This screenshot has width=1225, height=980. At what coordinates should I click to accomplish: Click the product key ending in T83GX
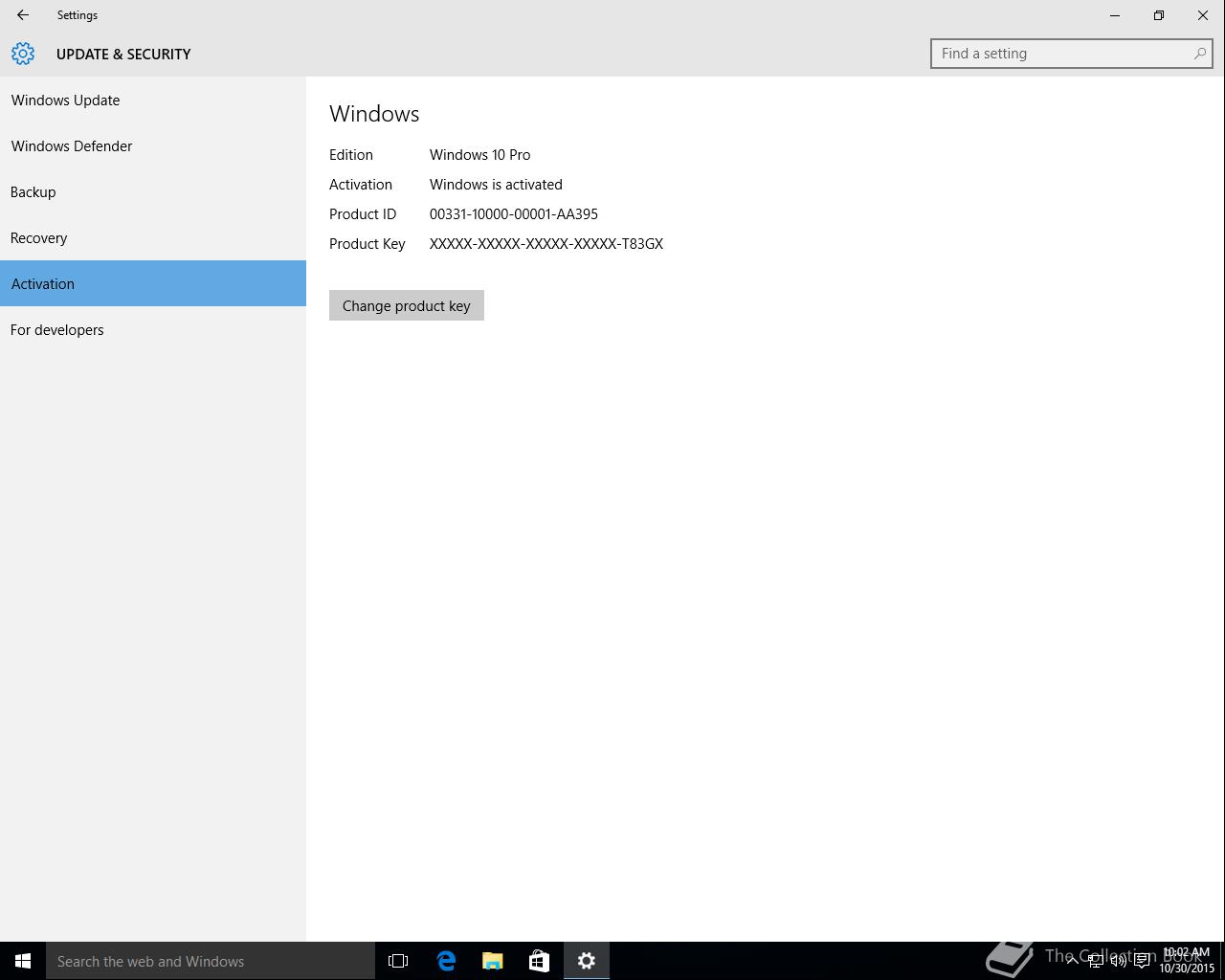(546, 244)
